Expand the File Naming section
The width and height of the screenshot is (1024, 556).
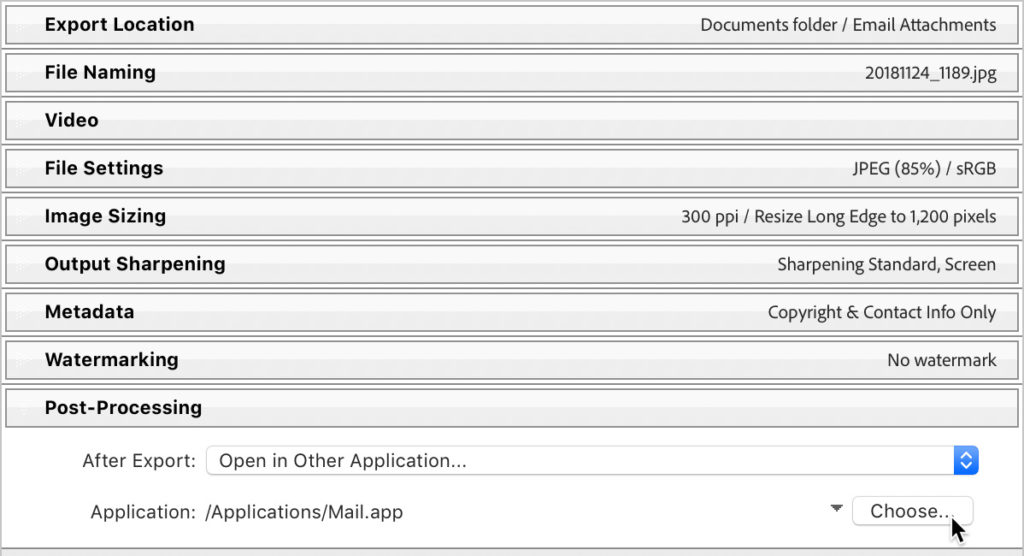[x=100, y=72]
